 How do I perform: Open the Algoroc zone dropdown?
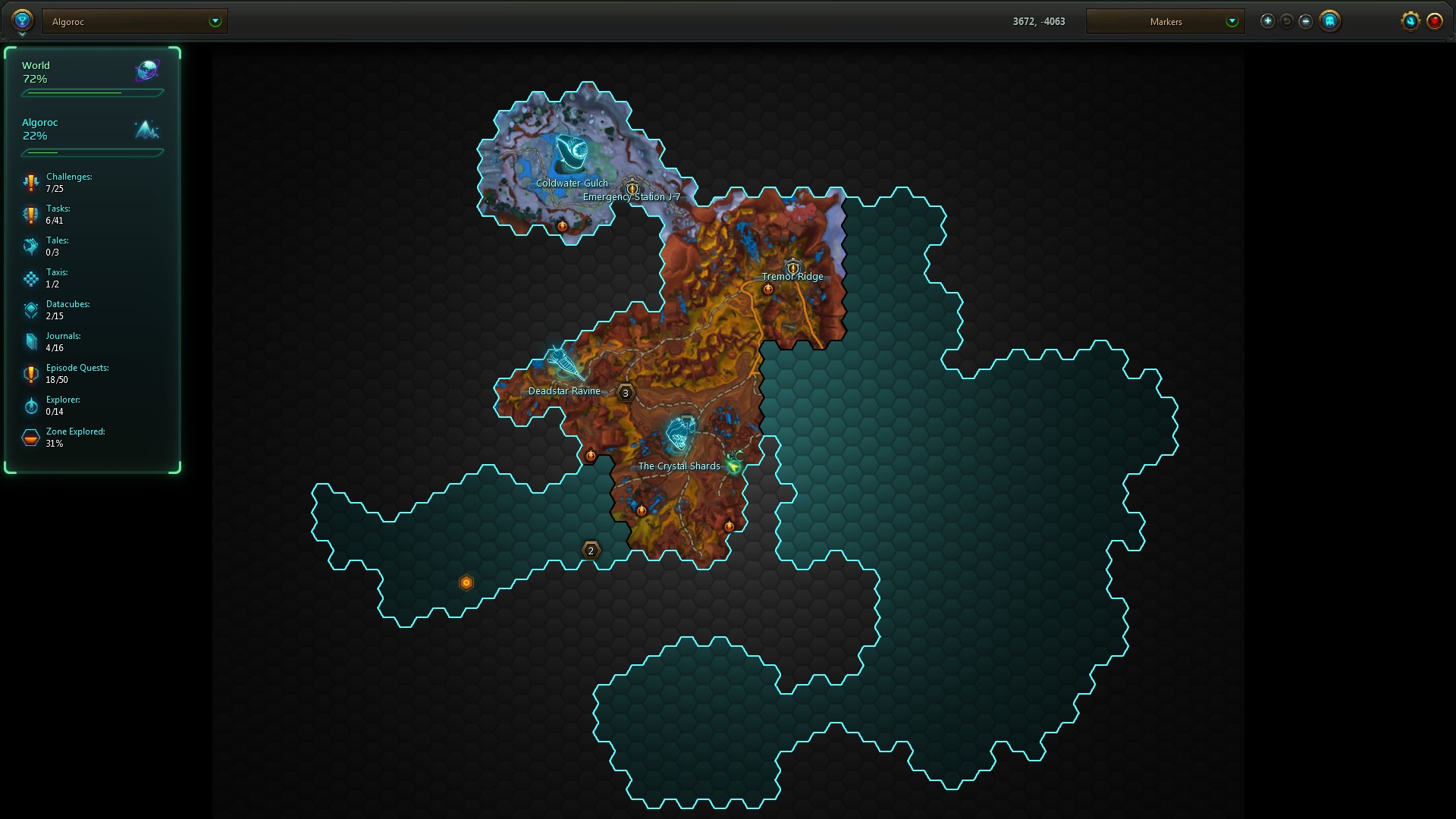point(135,21)
